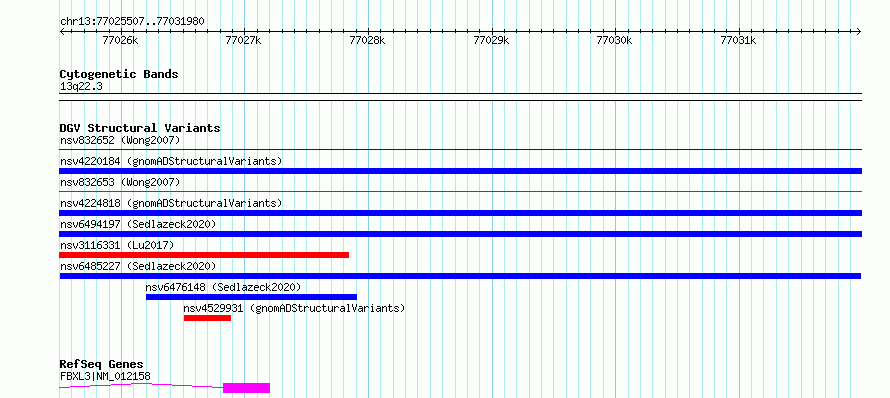
Task: Click the magenta FBXL3 intron line
Action: point(141,386)
